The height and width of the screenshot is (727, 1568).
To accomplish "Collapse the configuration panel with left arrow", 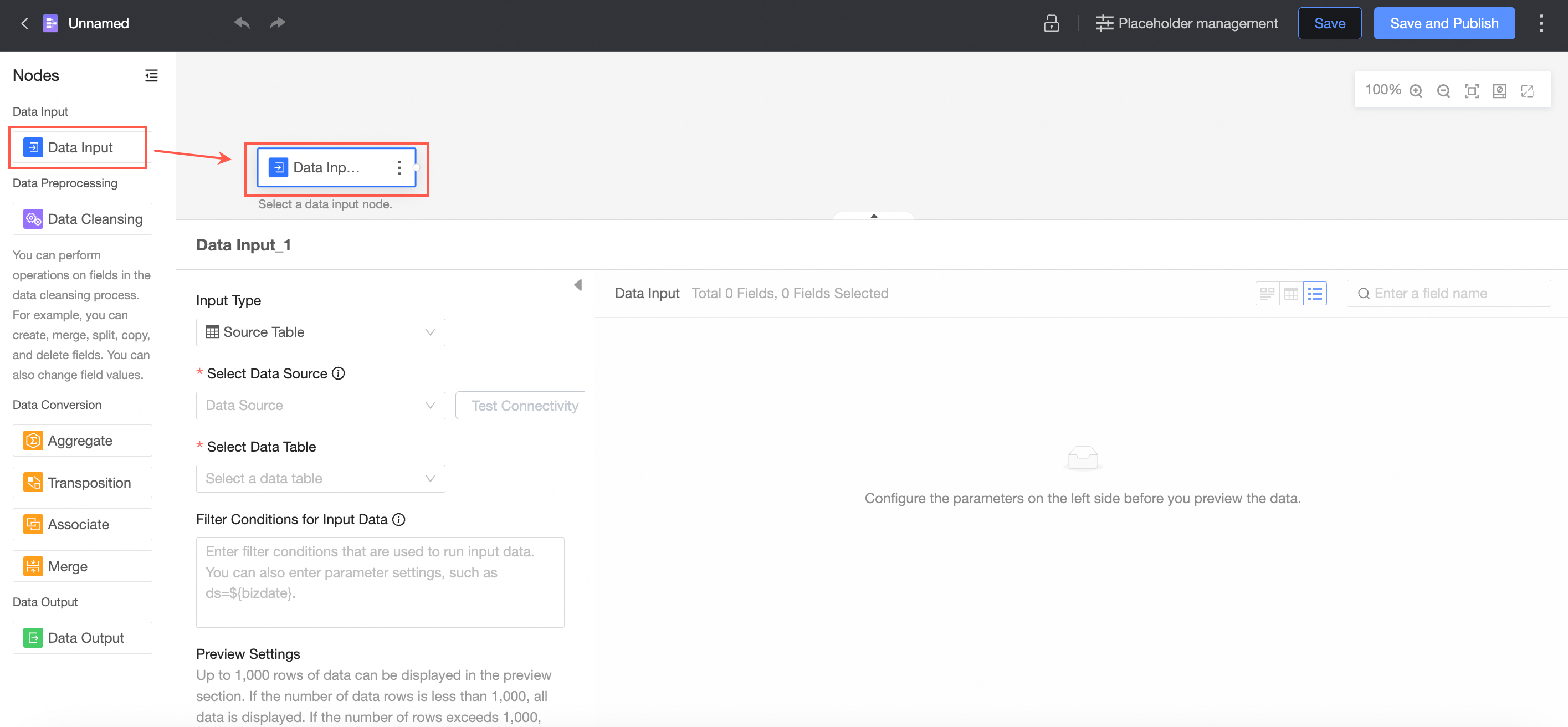I will [578, 285].
